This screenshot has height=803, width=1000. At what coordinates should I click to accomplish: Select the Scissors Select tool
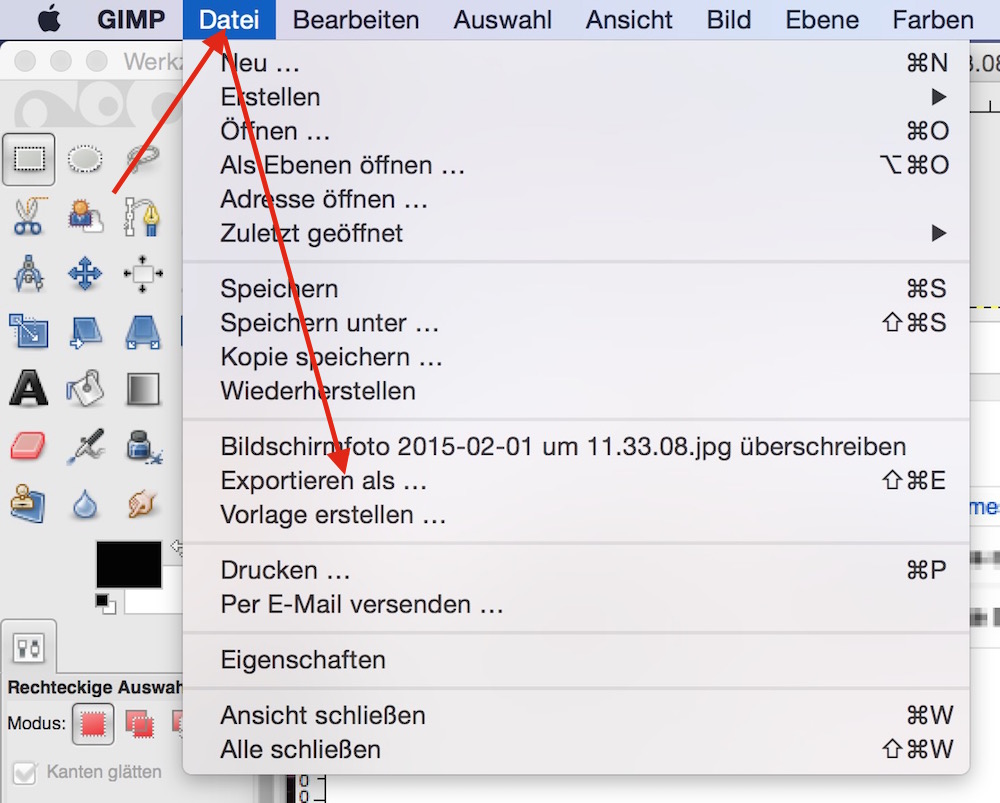click(x=29, y=217)
